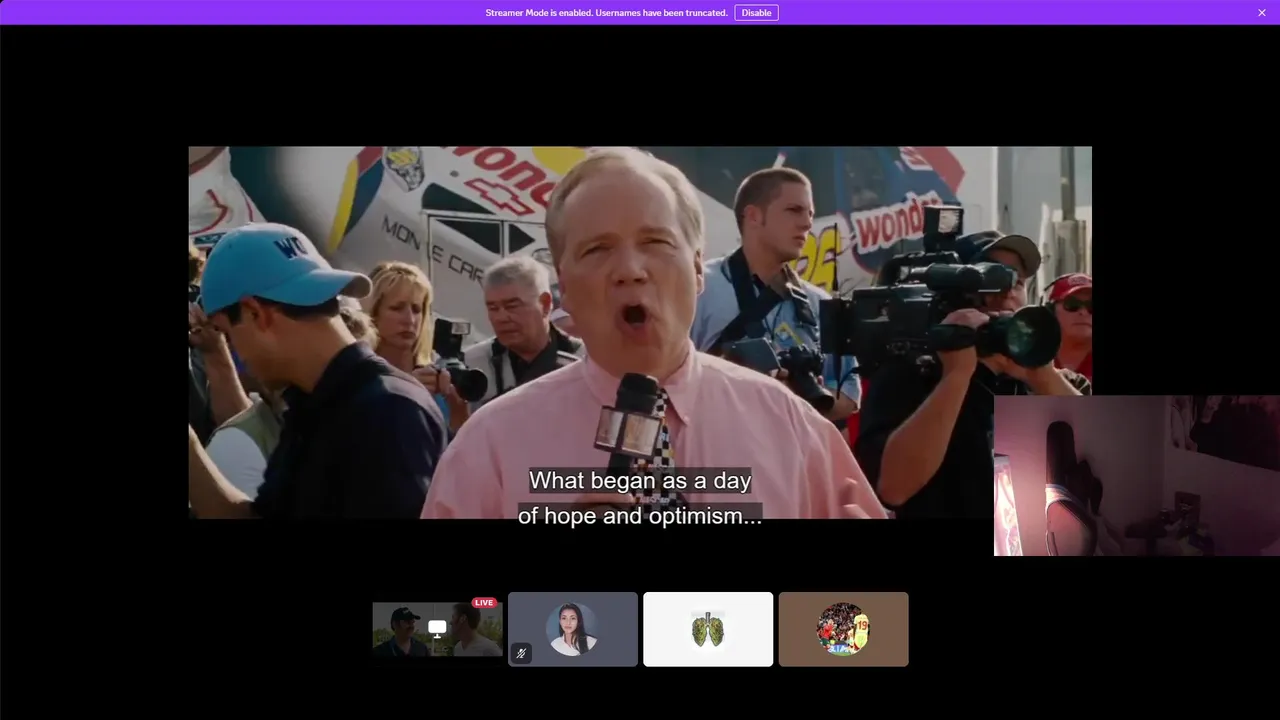This screenshot has width=1280, height=720.
Task: Select the brown participant tile with red avatar
Action: (844, 629)
